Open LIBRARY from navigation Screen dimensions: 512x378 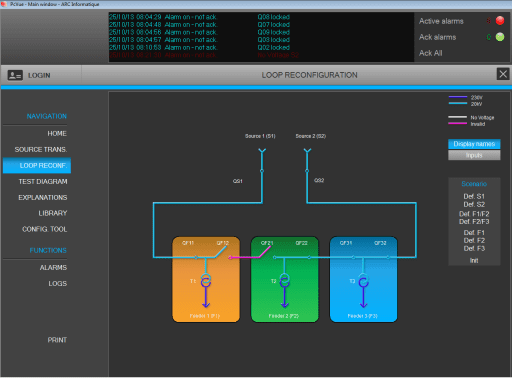(x=53, y=213)
